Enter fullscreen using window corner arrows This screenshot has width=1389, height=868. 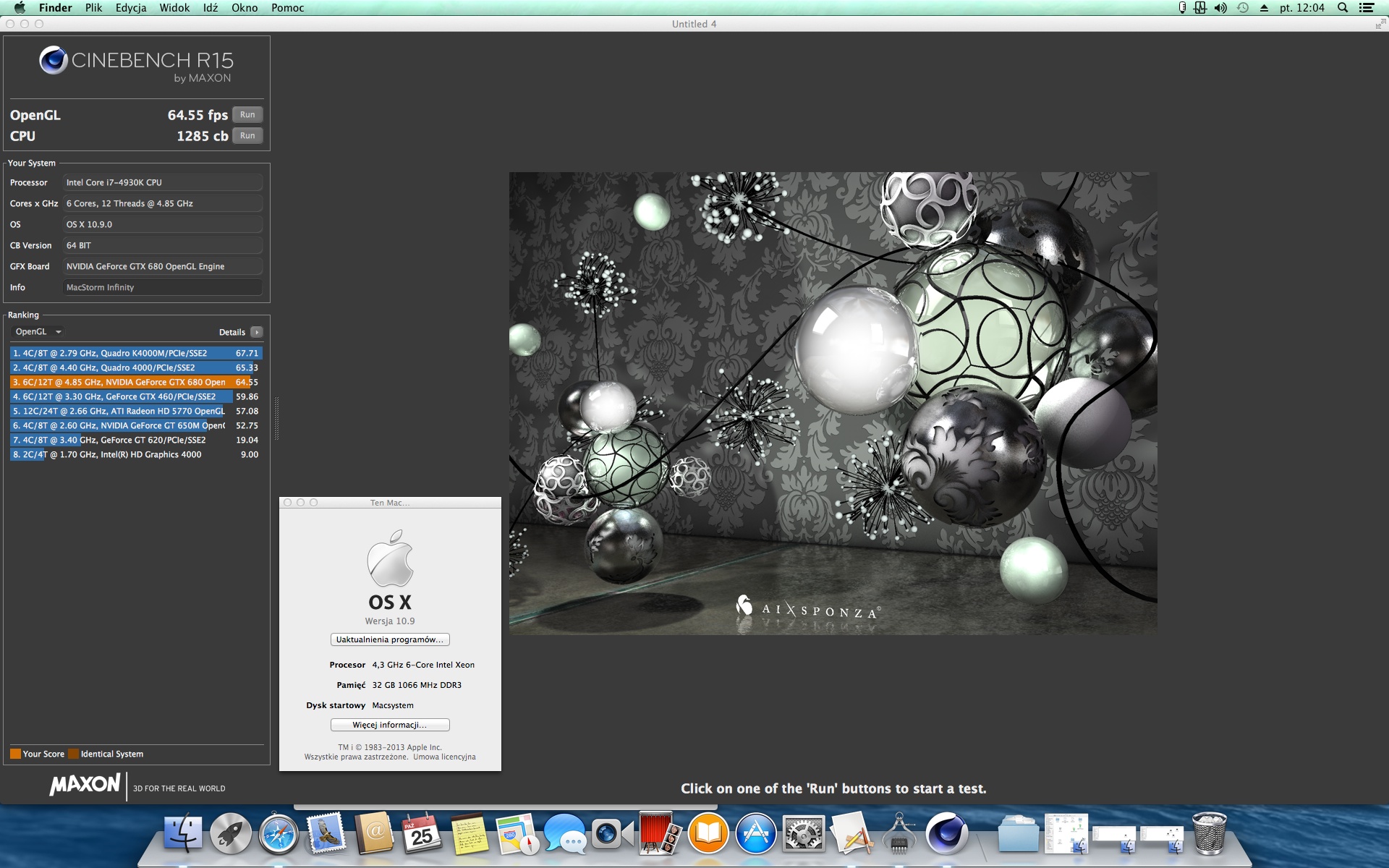1380,24
